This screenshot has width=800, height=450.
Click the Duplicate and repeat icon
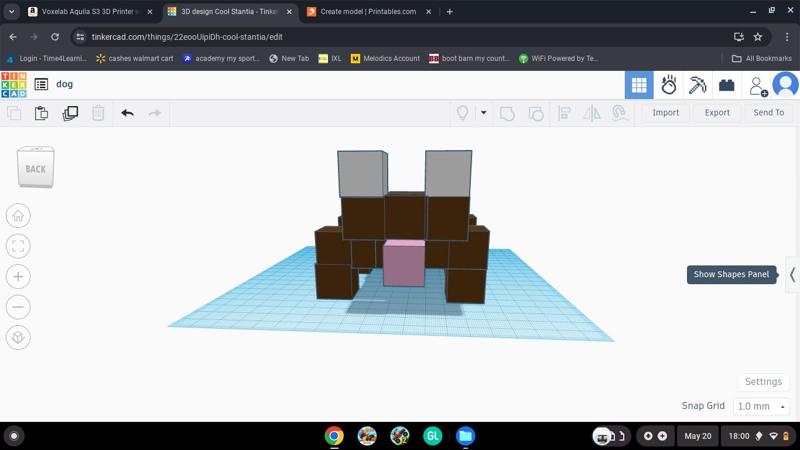click(x=70, y=113)
